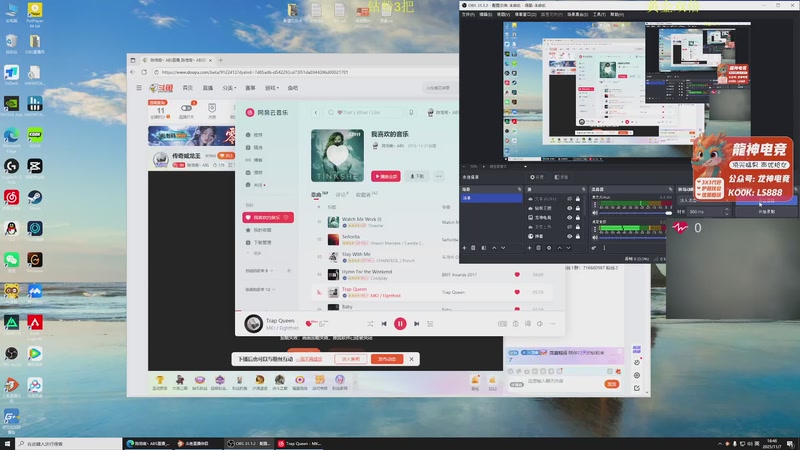800x450 pixels.
Task: Open now-playing album disc thumbnail
Action: coord(254,323)
